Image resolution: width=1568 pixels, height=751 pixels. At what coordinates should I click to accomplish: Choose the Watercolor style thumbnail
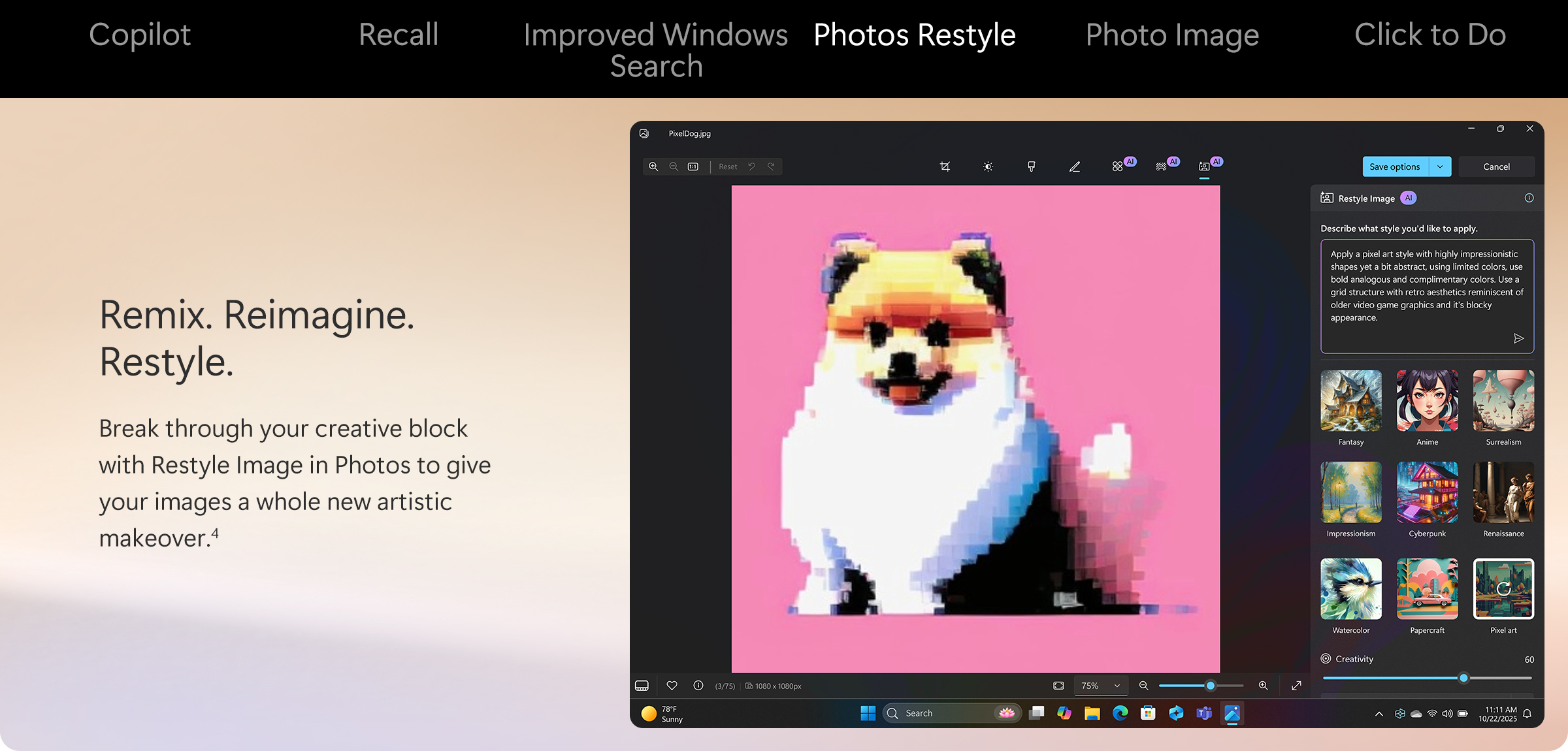[1351, 589]
